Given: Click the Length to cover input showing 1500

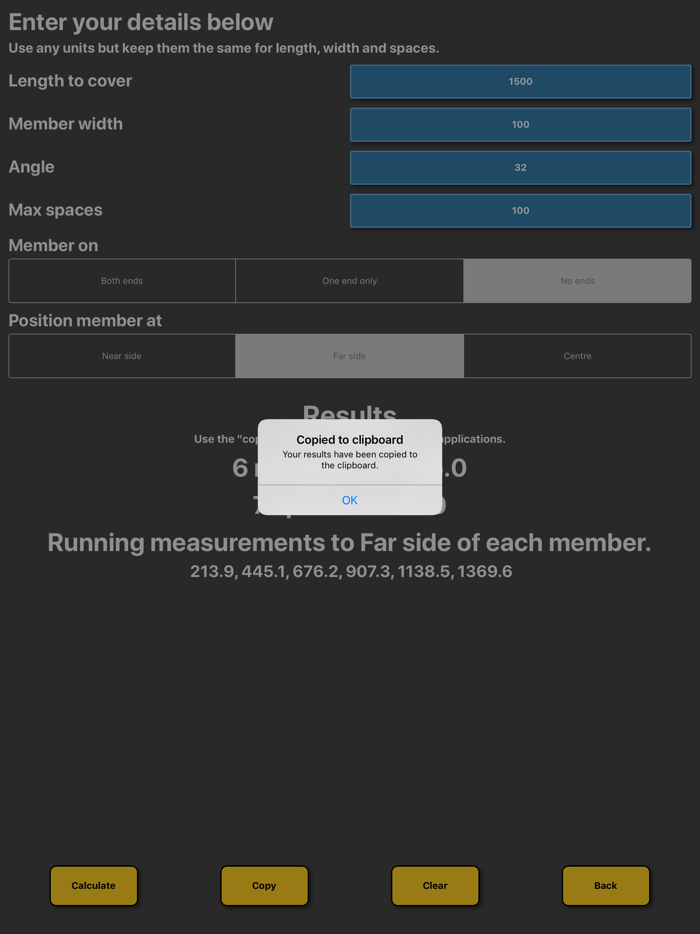Looking at the screenshot, I should [520, 81].
